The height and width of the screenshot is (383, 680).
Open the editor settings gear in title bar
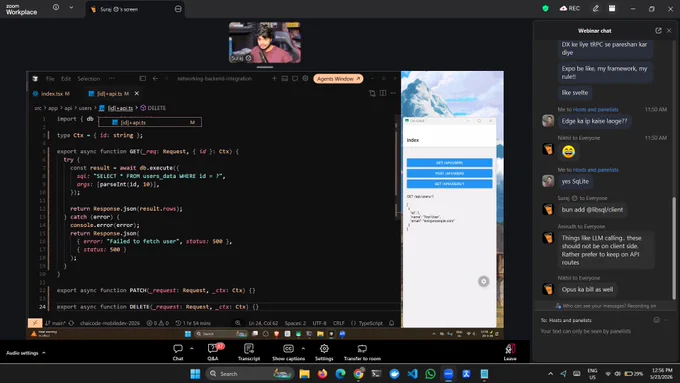point(305,79)
